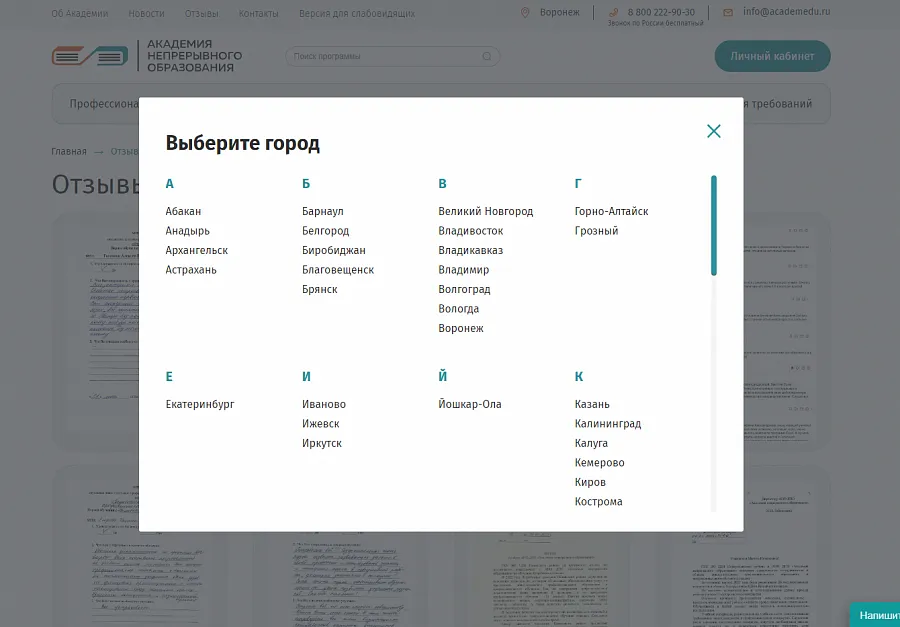Select the city Абакан
The image size is (900, 627).
tap(183, 211)
